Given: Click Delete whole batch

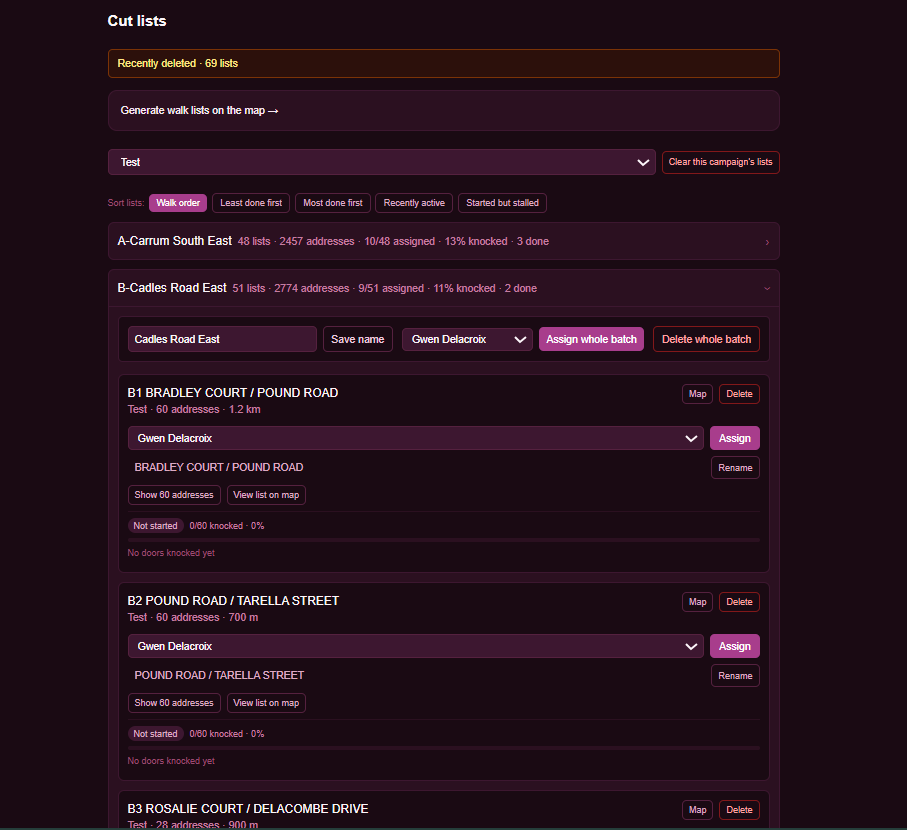Looking at the screenshot, I should (706, 339).
